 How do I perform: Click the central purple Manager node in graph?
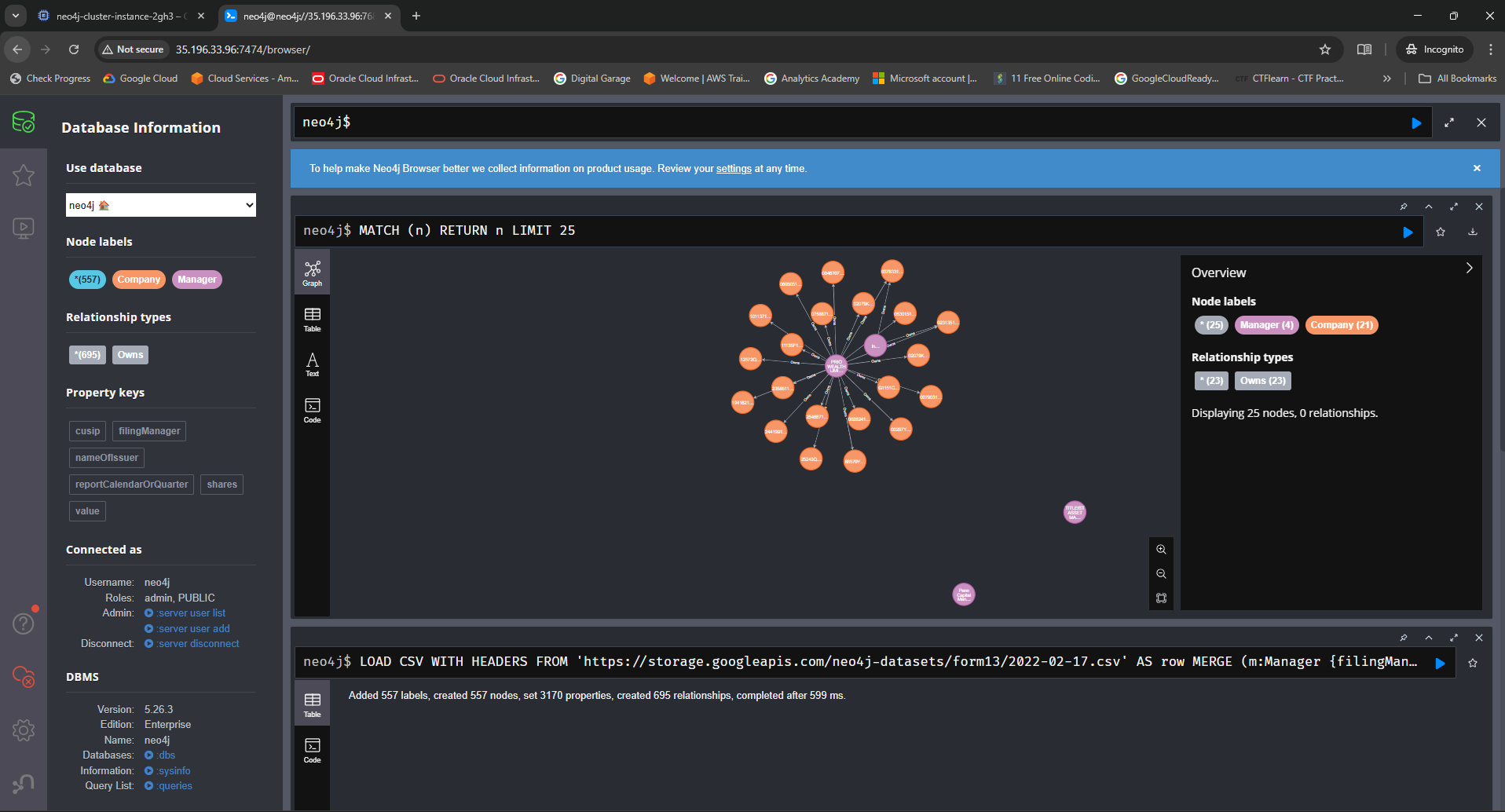click(x=836, y=366)
